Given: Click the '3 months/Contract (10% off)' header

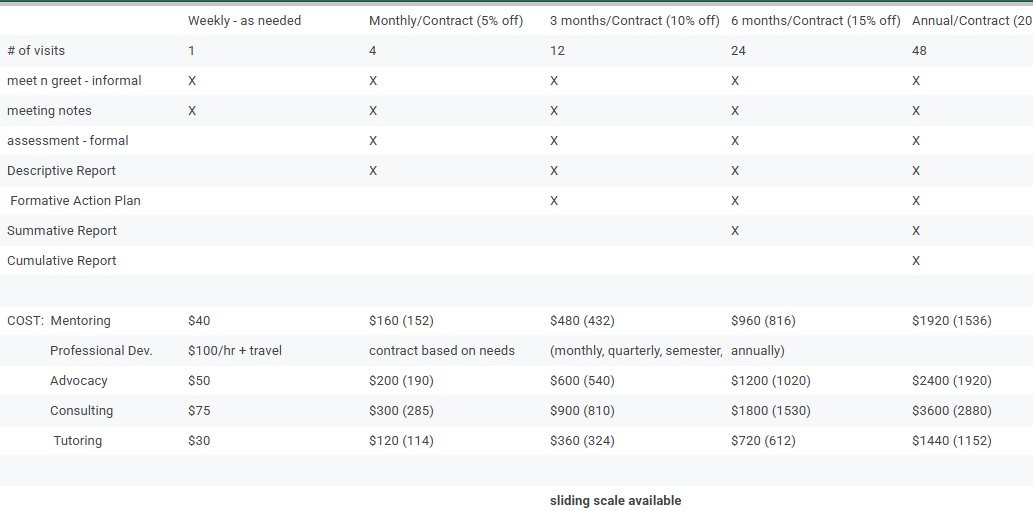Looking at the screenshot, I should pos(634,21).
